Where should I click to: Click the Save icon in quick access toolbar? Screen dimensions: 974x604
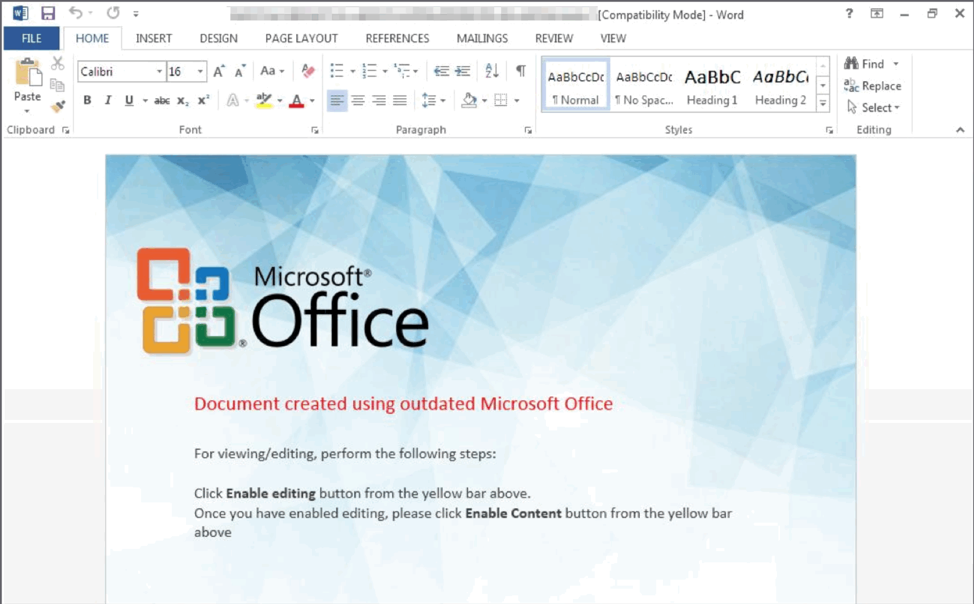[48, 13]
